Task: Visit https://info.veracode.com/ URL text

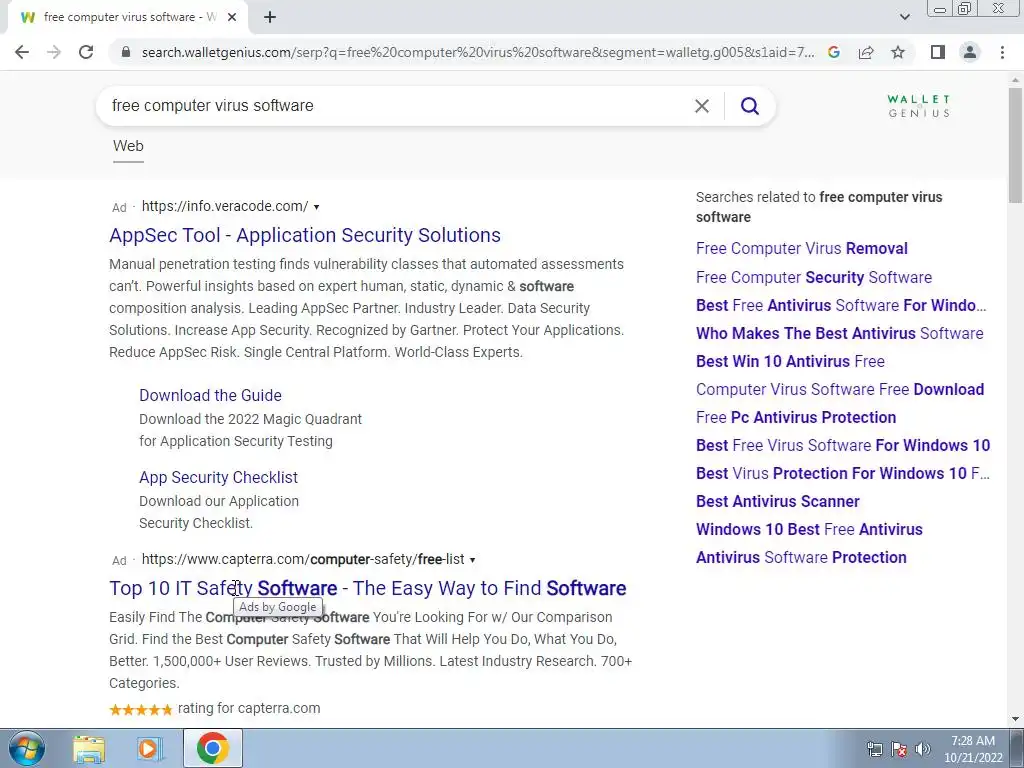Action: pos(225,206)
